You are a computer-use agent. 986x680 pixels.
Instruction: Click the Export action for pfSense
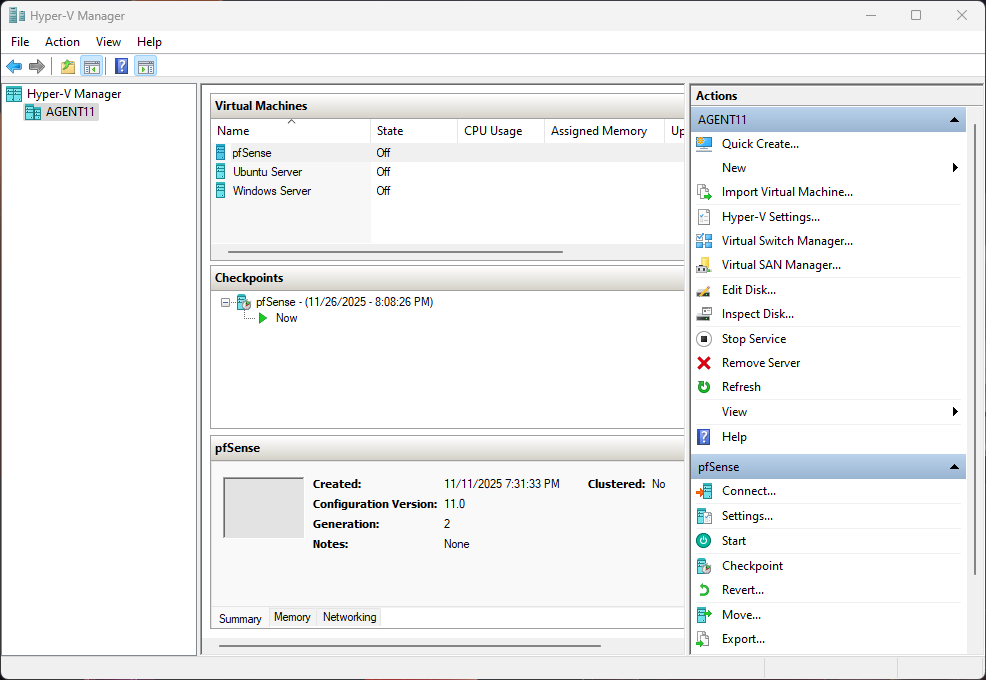point(743,639)
